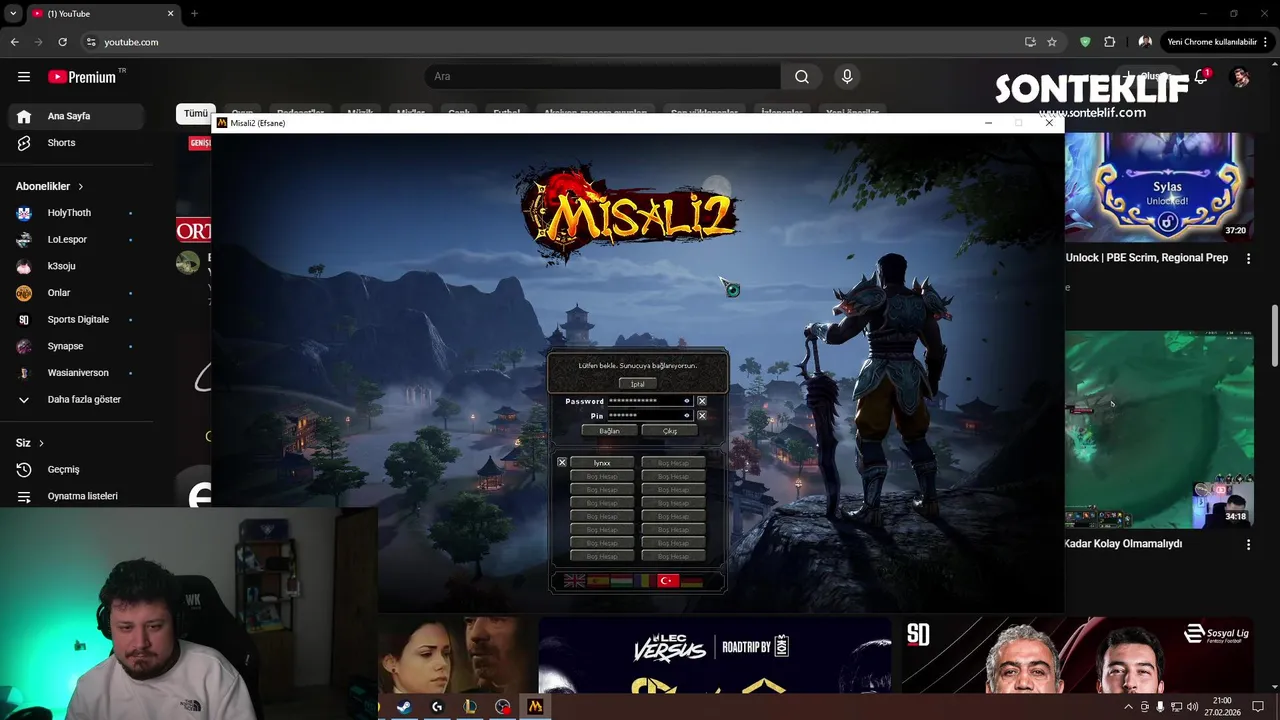
Task: Select the German flag language
Action: [x=691, y=581]
